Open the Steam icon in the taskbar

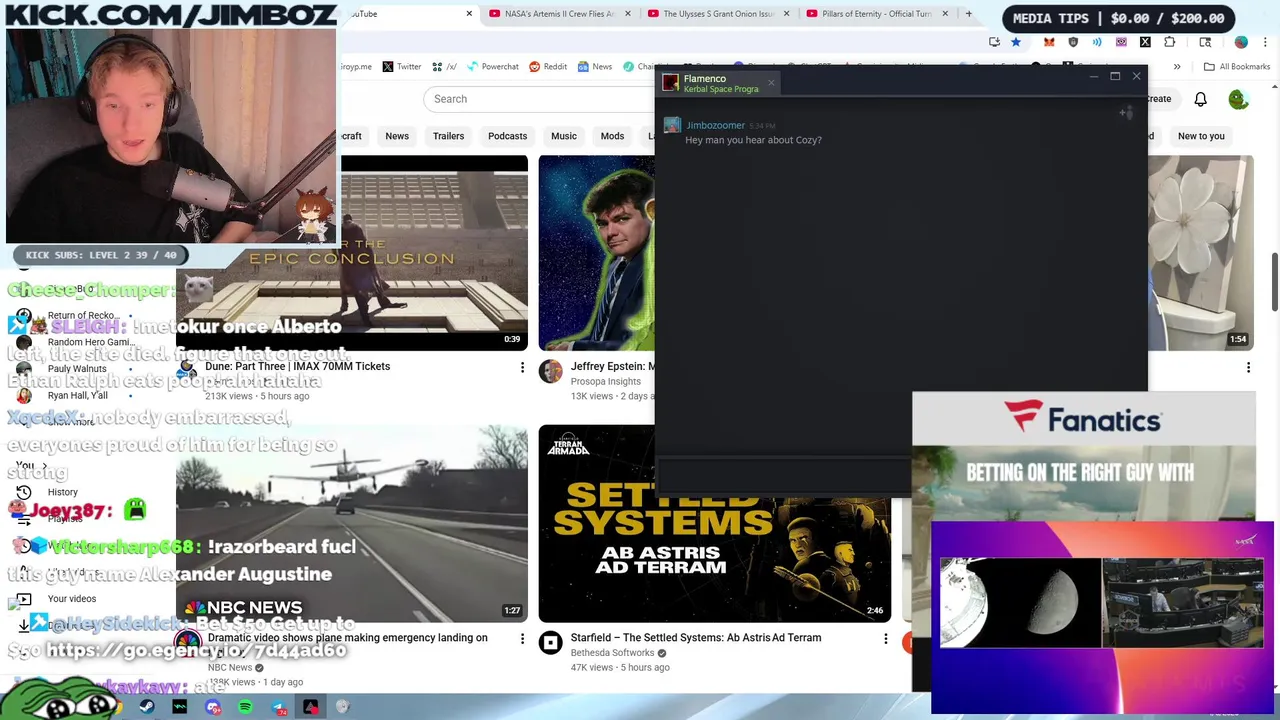147,707
